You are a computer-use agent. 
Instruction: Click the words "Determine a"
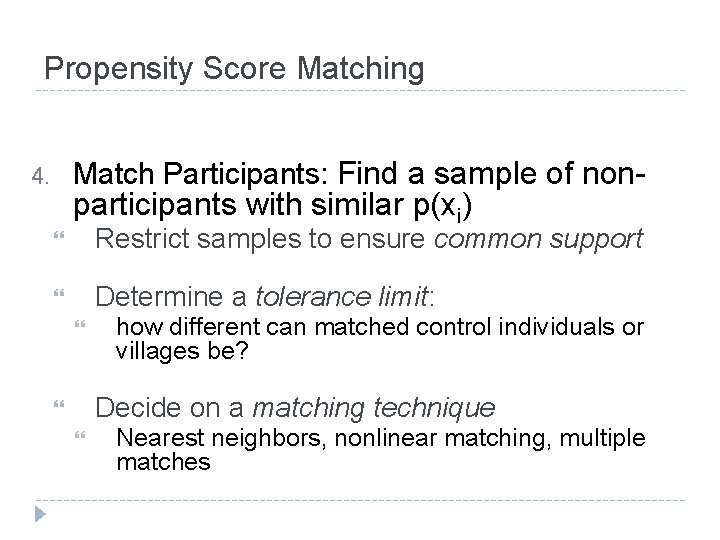(172, 296)
